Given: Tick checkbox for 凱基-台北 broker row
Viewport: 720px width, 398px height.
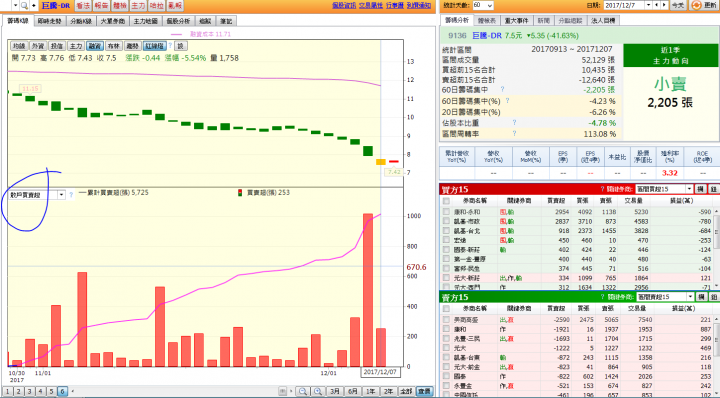Looking at the screenshot, I should tap(446, 231).
